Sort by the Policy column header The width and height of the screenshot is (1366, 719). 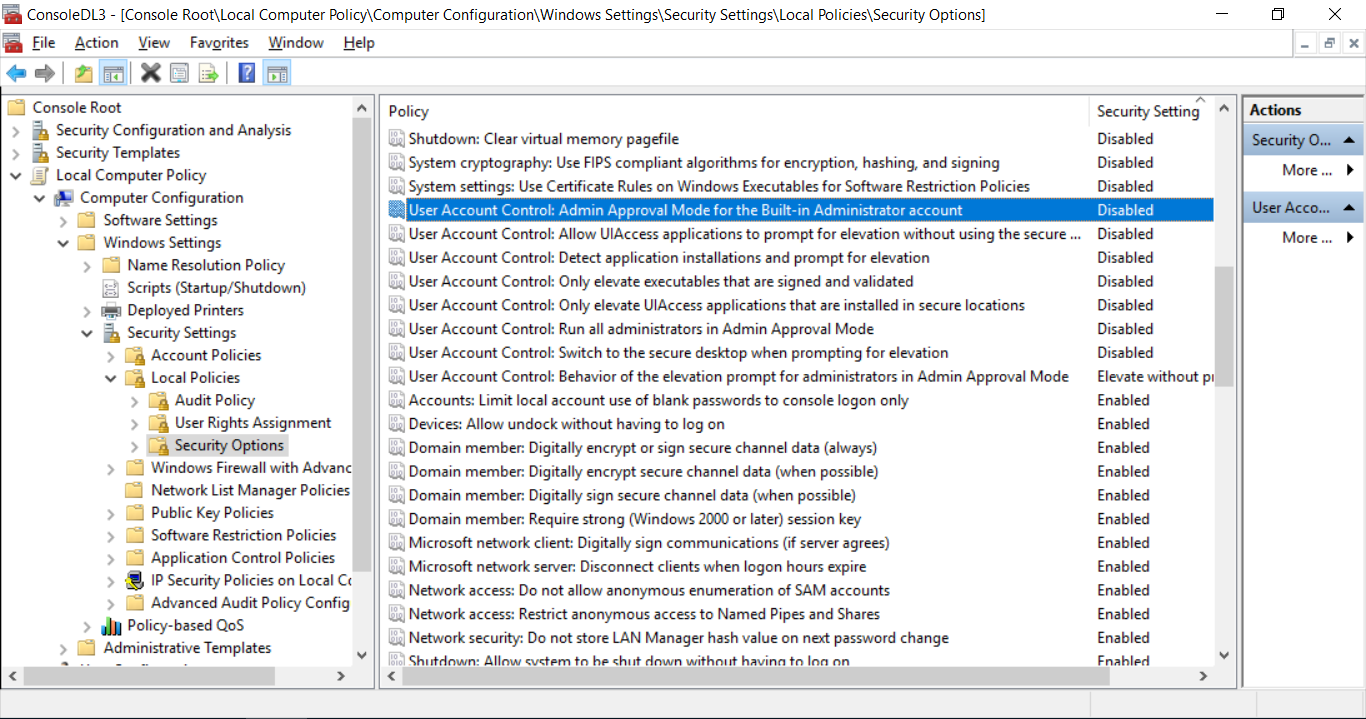(x=735, y=111)
